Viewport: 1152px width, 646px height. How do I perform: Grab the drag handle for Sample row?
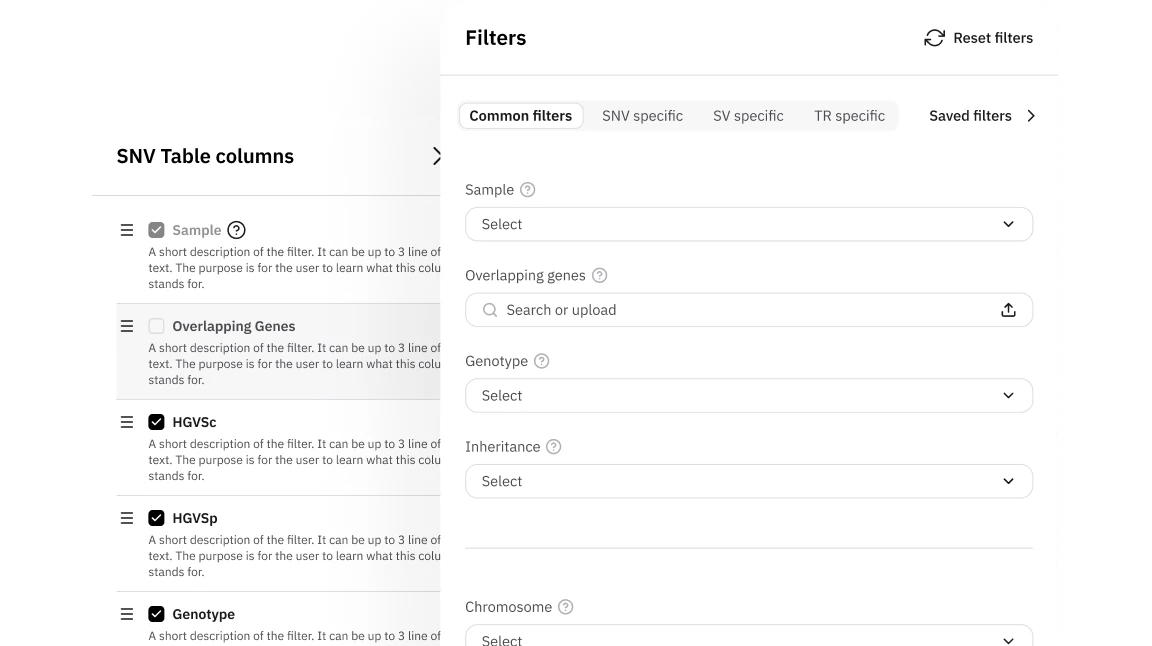point(127,230)
